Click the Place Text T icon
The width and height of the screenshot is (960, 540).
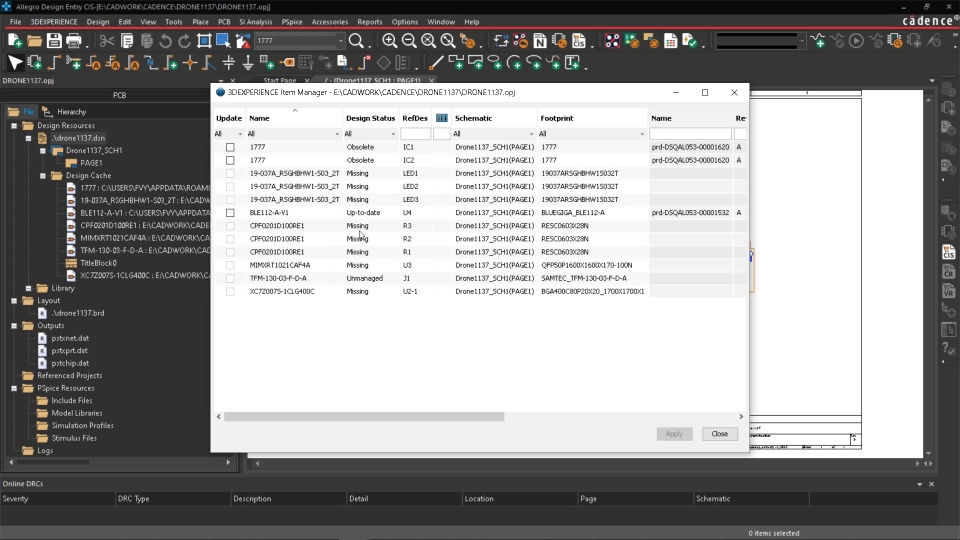point(572,62)
